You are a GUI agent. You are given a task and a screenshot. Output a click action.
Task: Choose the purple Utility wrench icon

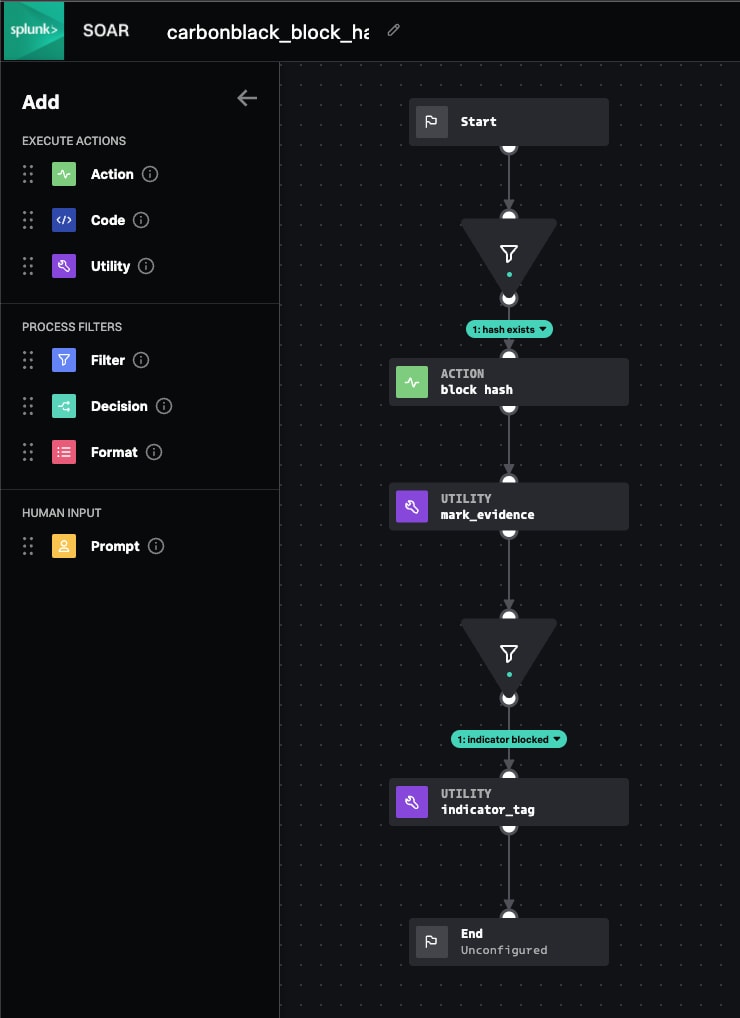coord(64,266)
